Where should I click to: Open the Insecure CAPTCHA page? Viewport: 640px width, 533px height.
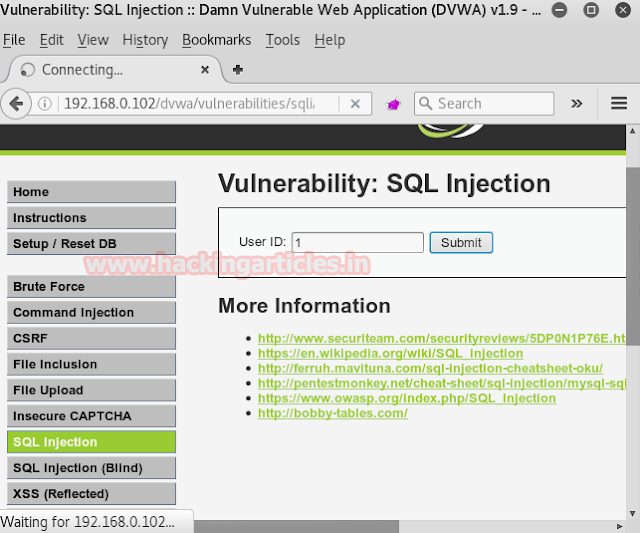coord(91,416)
